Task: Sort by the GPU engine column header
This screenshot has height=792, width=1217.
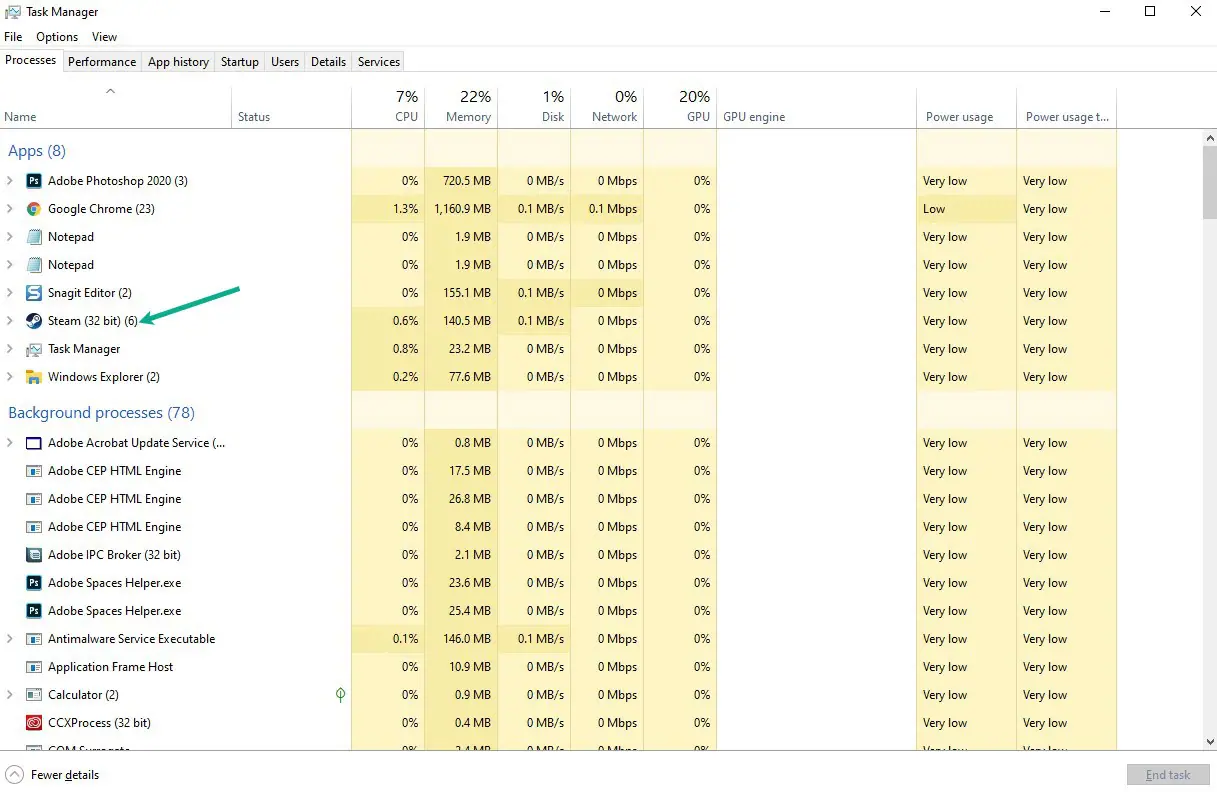Action: tap(816, 108)
